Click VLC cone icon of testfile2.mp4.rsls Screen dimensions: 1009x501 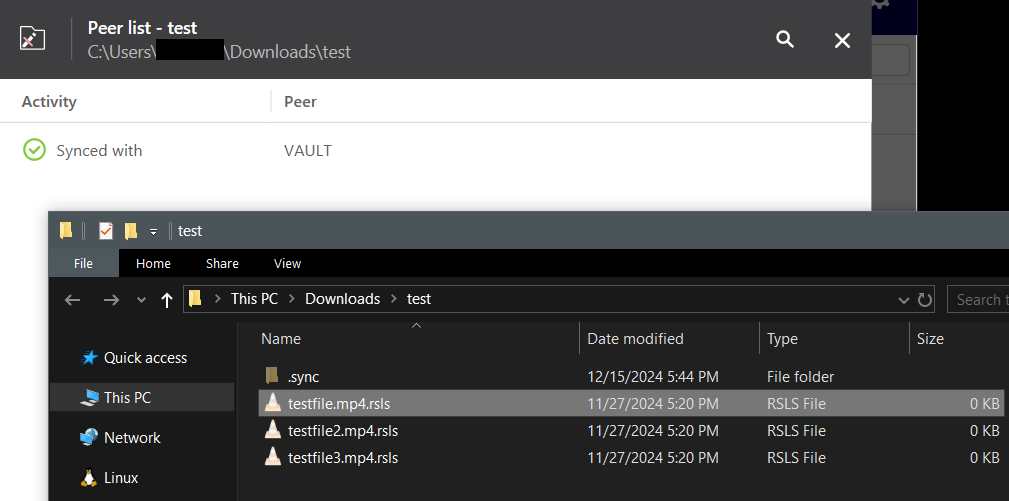tap(273, 430)
